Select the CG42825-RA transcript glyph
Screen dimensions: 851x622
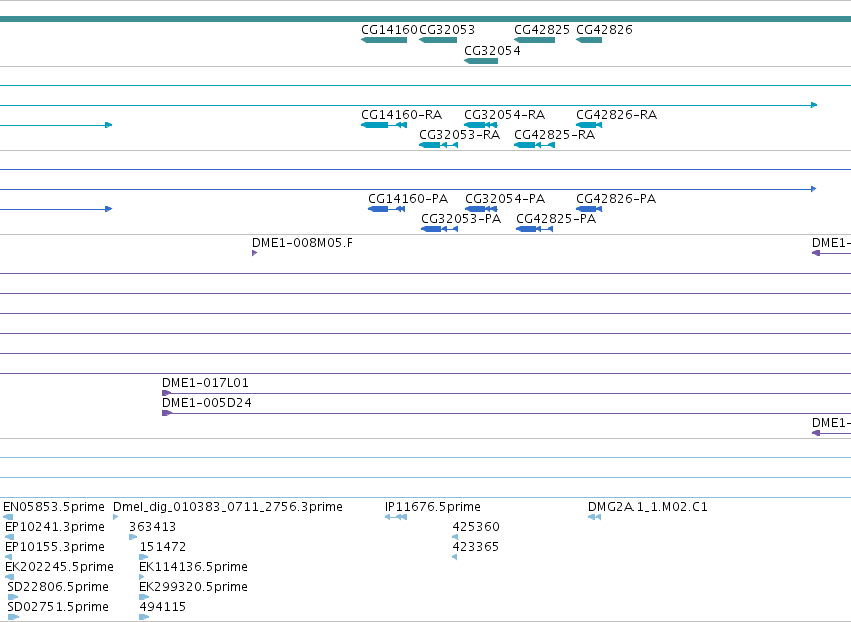tap(535, 145)
